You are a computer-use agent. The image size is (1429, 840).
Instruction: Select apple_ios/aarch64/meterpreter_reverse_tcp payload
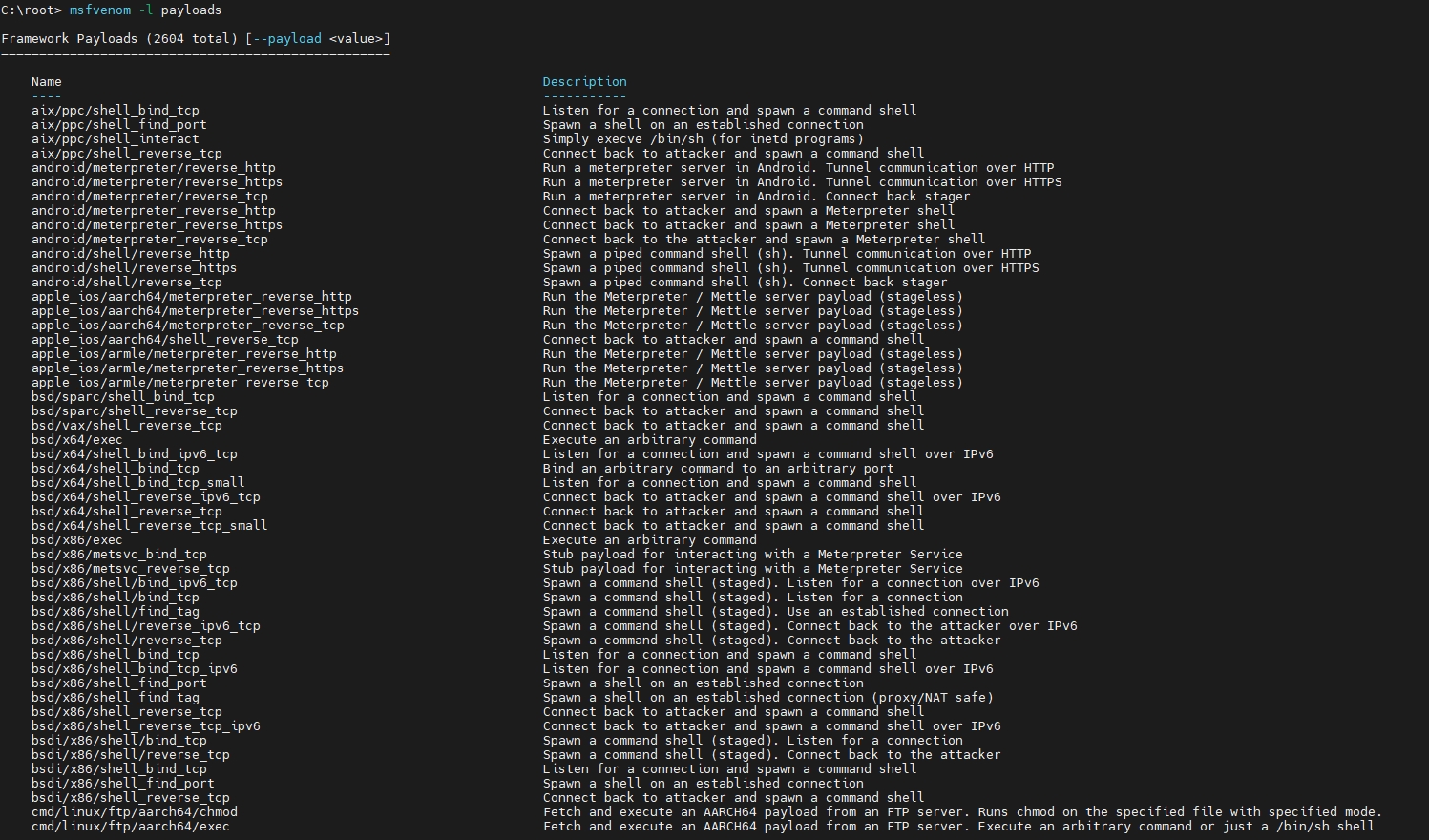pyautogui.click(x=188, y=325)
